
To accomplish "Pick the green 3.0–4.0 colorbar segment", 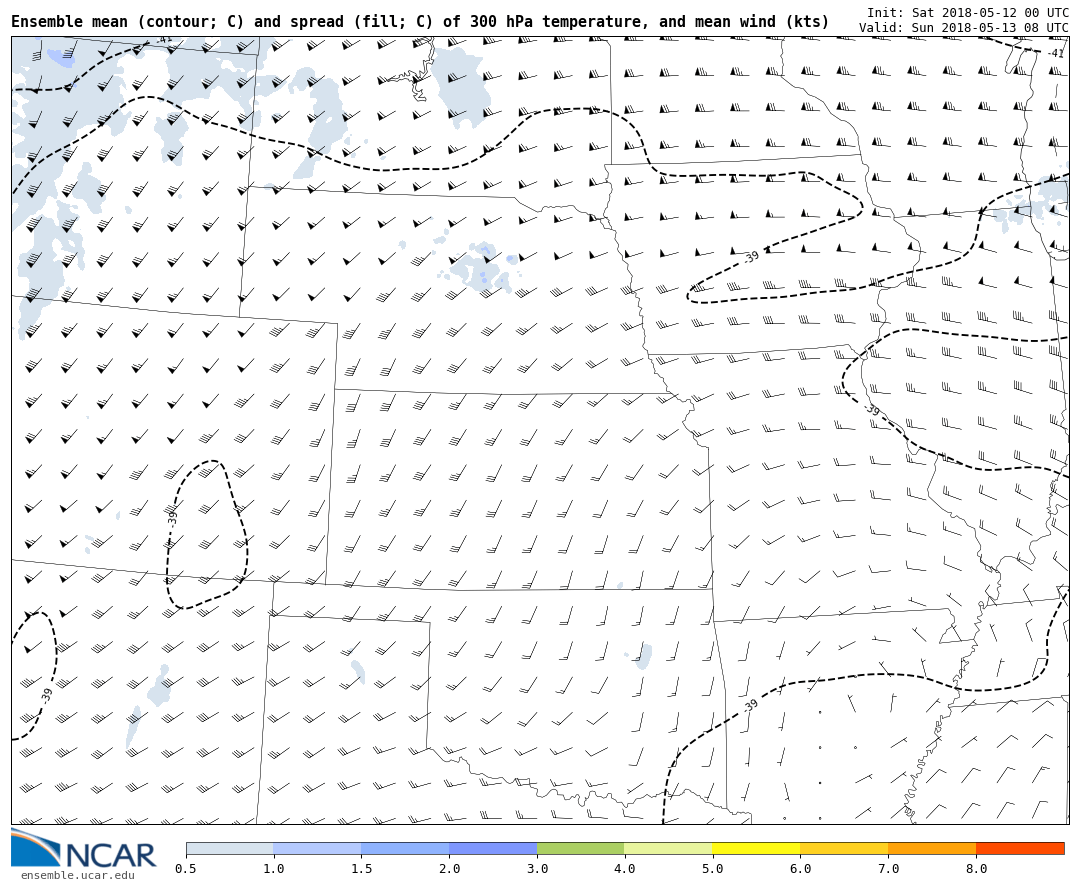I will 581,848.
